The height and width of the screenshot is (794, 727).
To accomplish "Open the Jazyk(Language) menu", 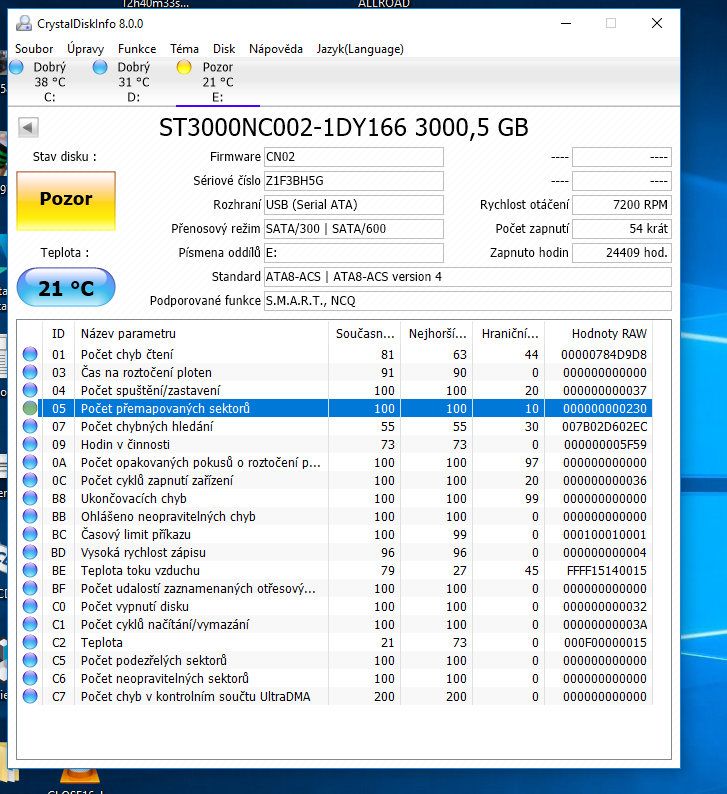I will 360,48.
